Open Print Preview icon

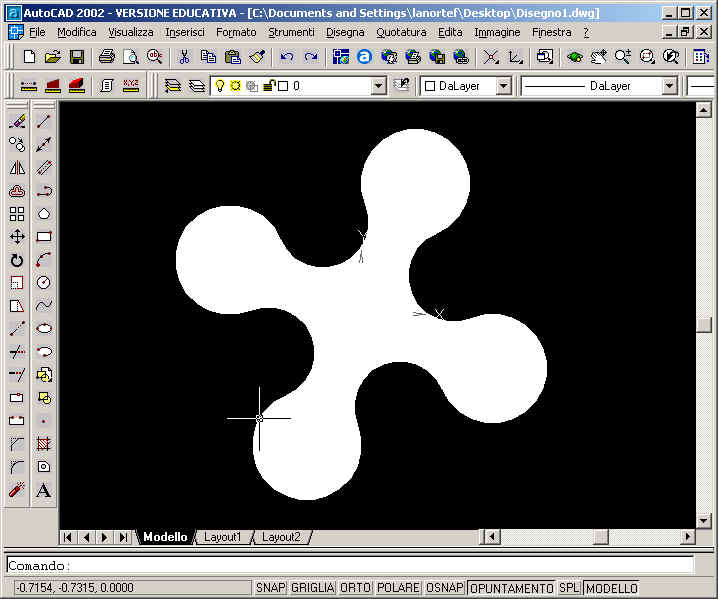131,57
